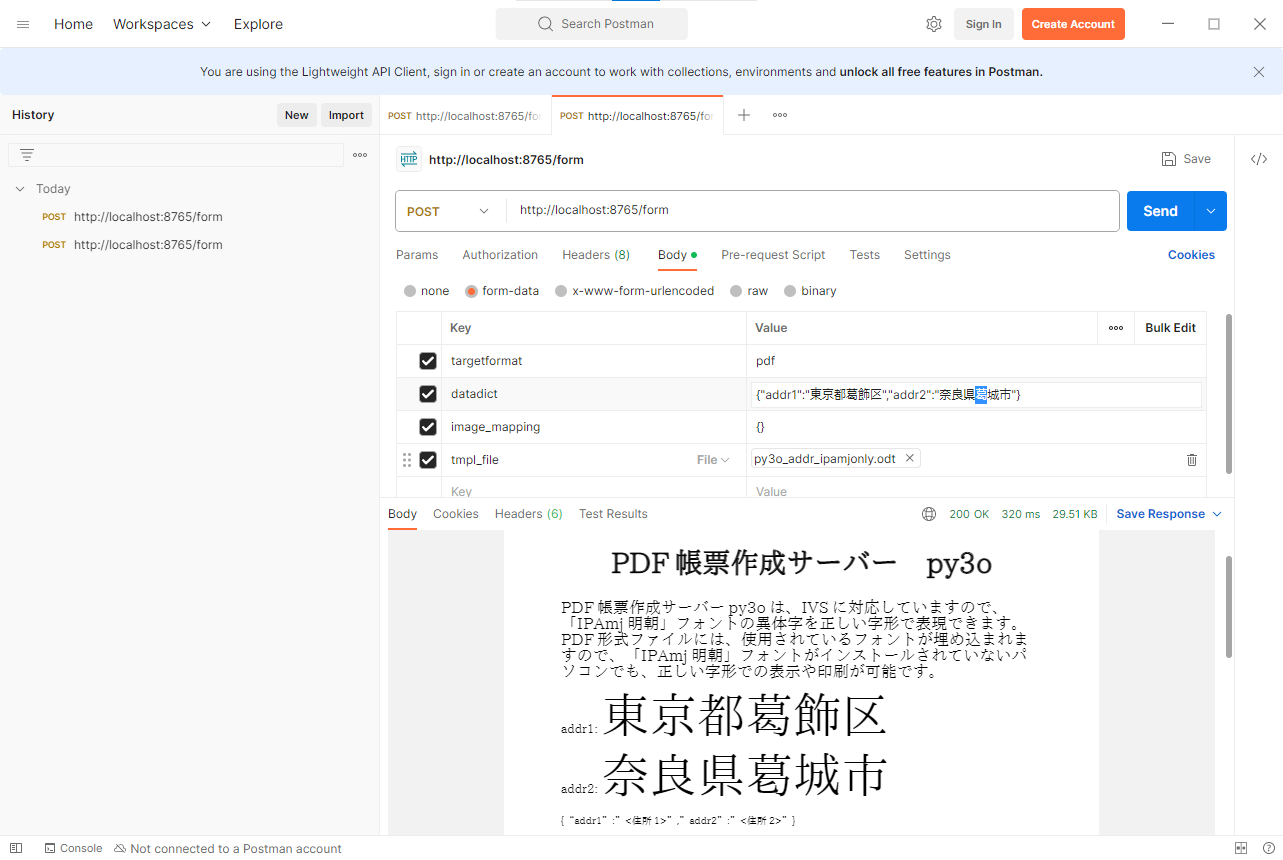The image size is (1283, 860).
Task: Click the New button in History
Action: pyautogui.click(x=297, y=115)
